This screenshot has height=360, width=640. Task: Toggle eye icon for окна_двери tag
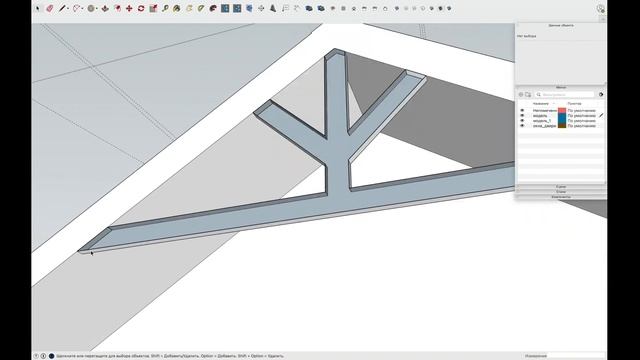point(522,126)
